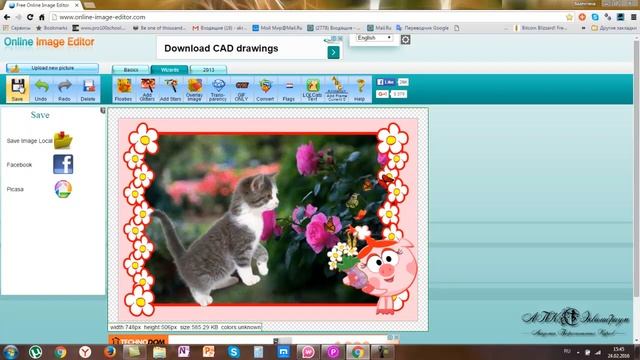The width and height of the screenshot is (640, 360).
Task: Open Yandex browser from taskbar
Action: [x=85, y=352]
